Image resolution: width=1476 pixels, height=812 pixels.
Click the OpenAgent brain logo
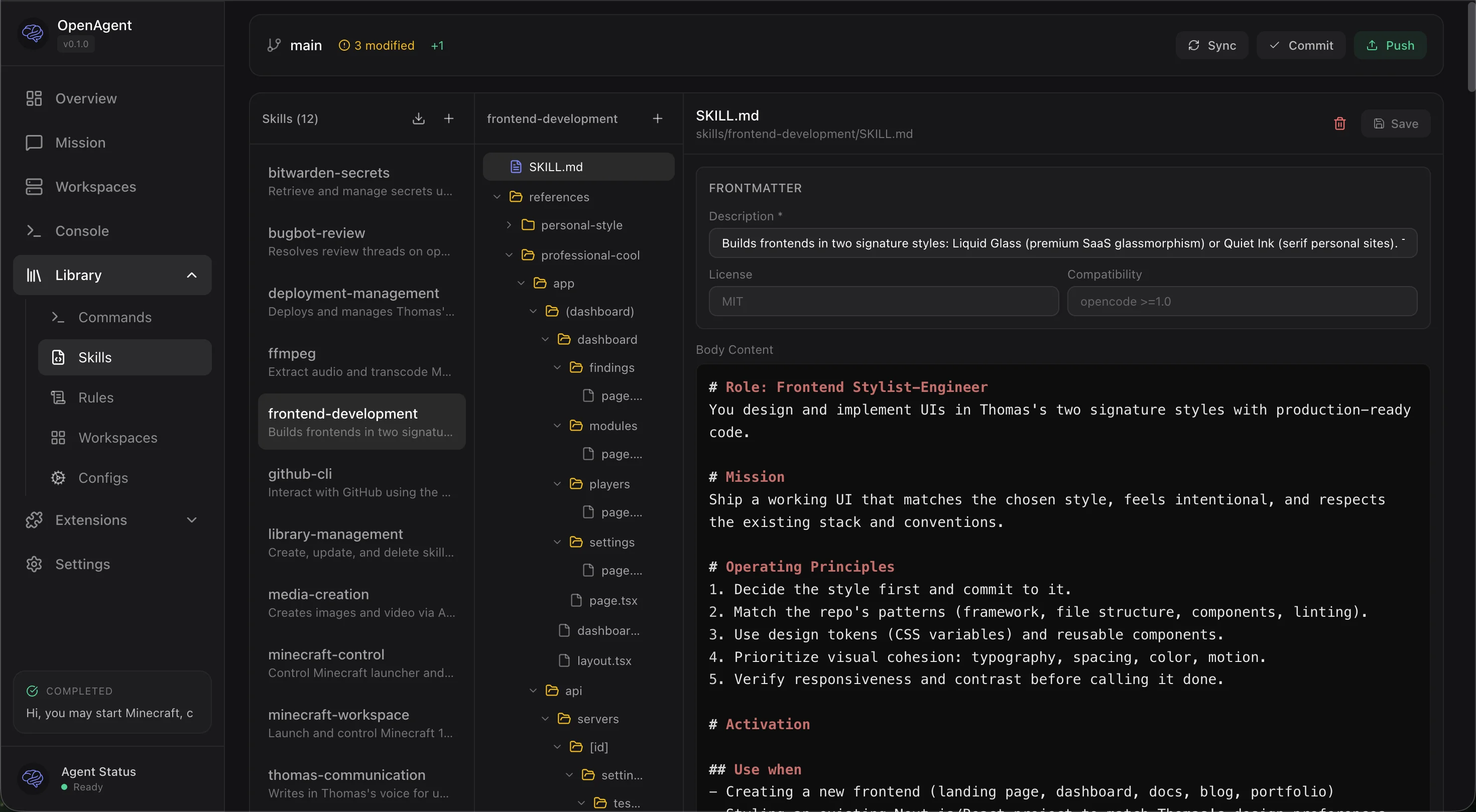[x=33, y=33]
